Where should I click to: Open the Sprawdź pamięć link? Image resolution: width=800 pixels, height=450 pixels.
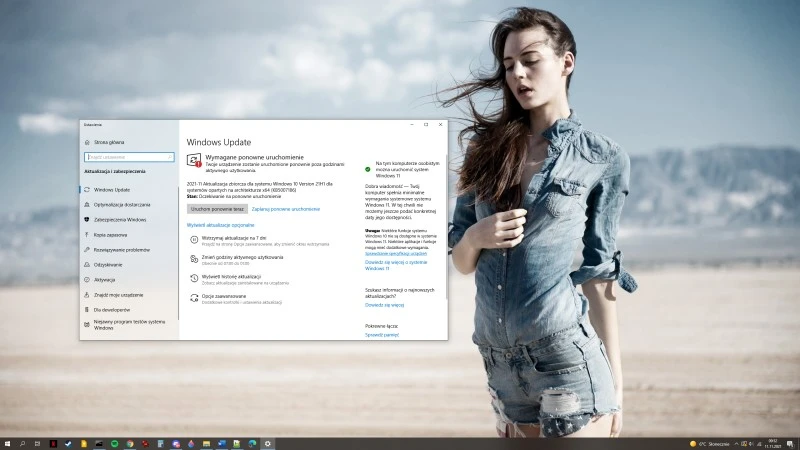point(382,335)
